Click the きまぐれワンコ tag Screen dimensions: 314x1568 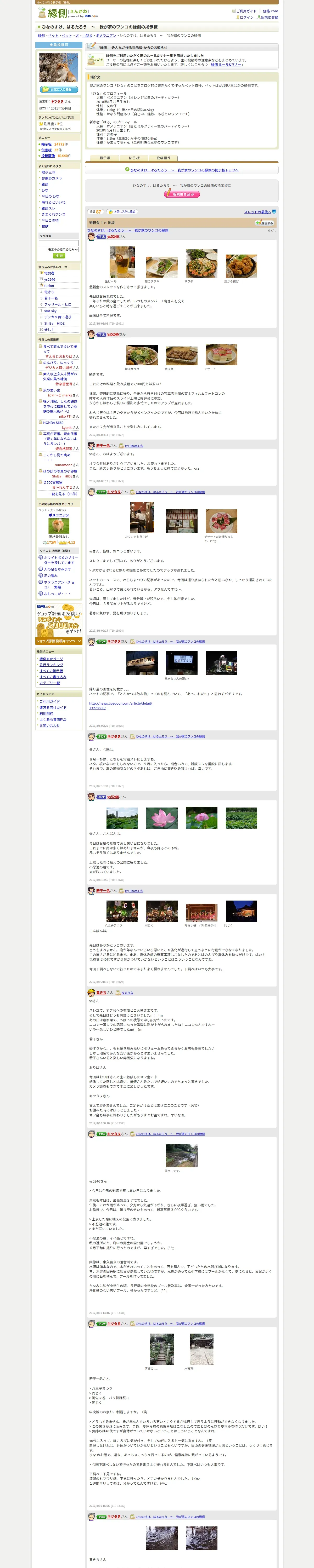coord(54,214)
